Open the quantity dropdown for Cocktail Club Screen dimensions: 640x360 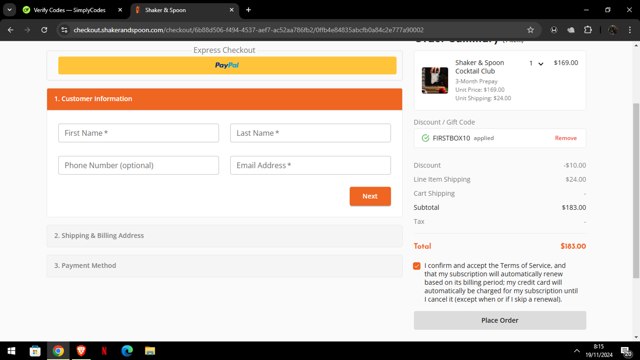tap(536, 63)
